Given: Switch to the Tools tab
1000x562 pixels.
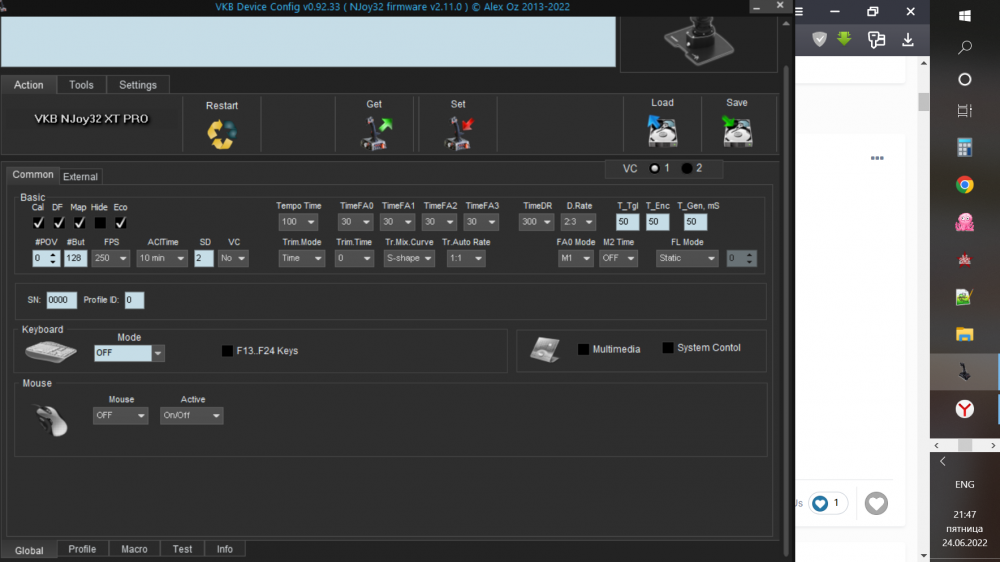Looking at the screenshot, I should [x=81, y=85].
